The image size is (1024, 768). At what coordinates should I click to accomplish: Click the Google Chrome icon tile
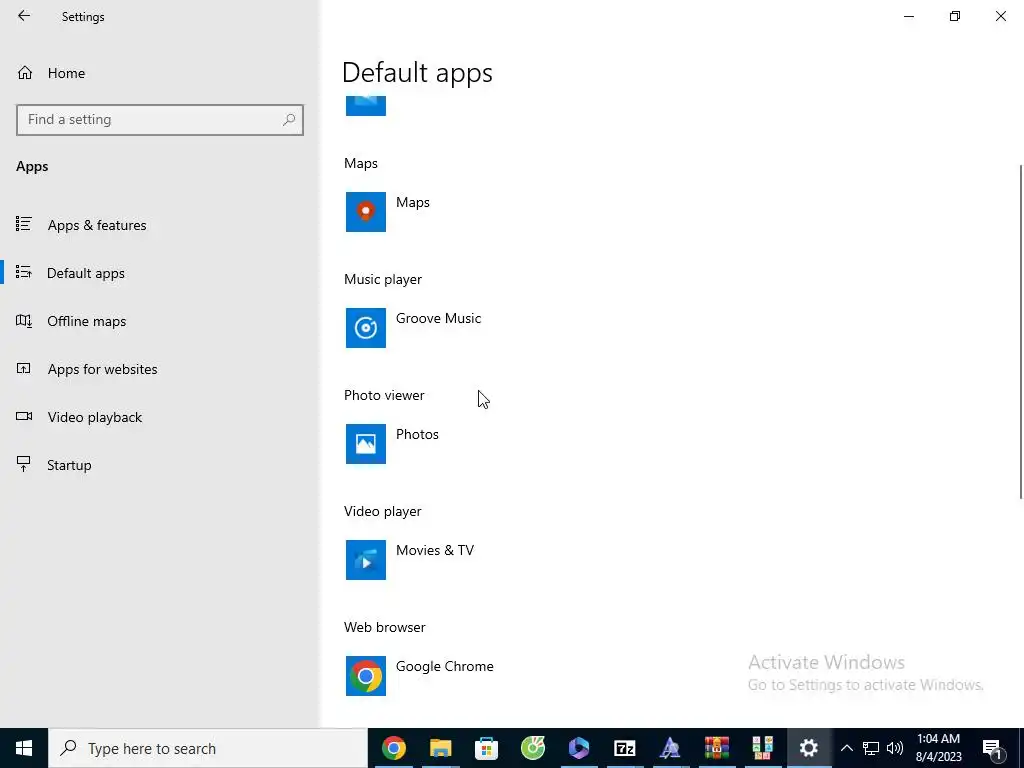(x=366, y=676)
